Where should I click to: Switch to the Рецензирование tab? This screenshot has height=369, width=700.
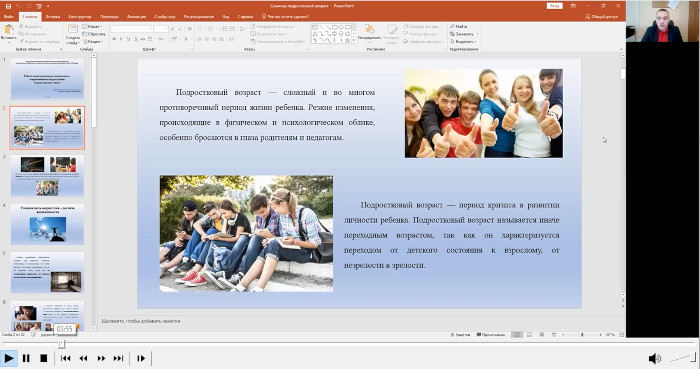tap(199, 17)
